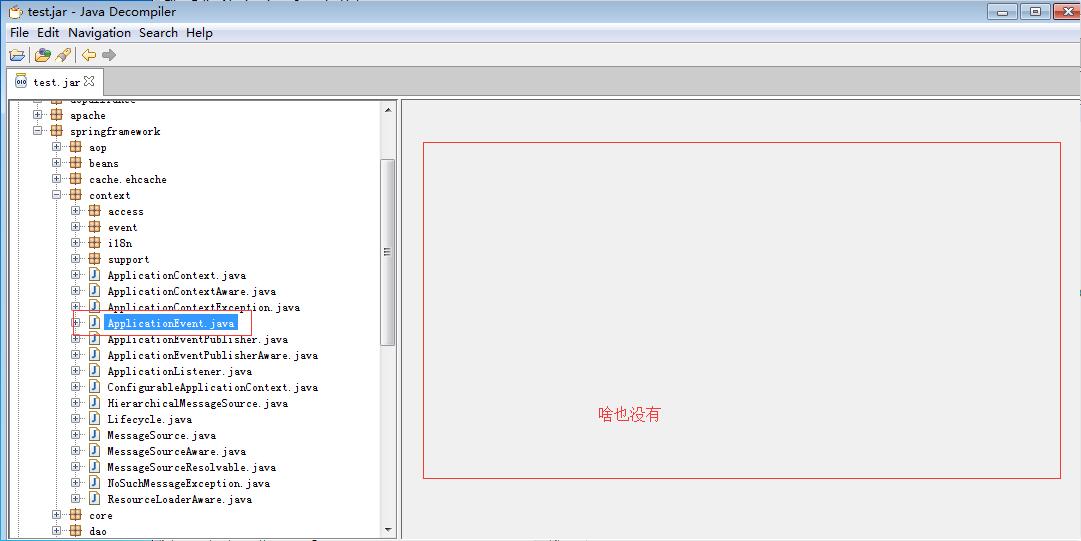Expand the MessageSource.java class node
This screenshot has width=1081, height=541.
76,435
